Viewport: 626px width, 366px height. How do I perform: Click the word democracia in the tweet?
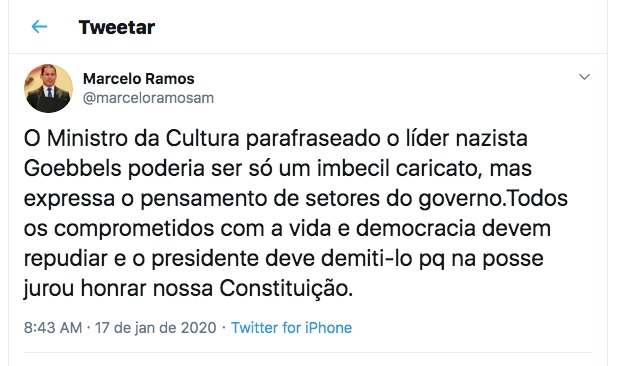tap(416, 228)
